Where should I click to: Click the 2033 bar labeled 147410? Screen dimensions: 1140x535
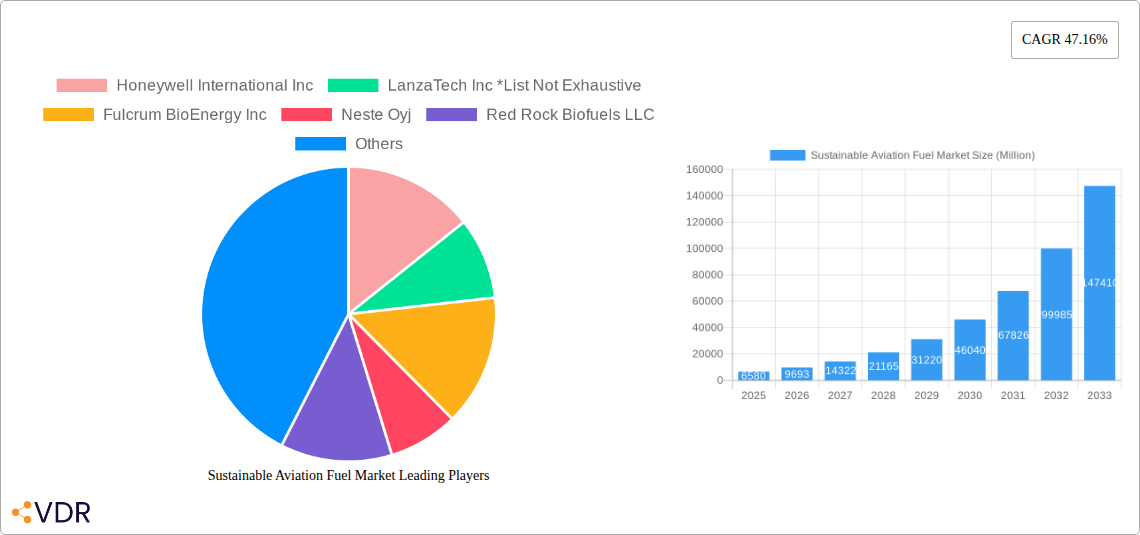coord(1099,283)
